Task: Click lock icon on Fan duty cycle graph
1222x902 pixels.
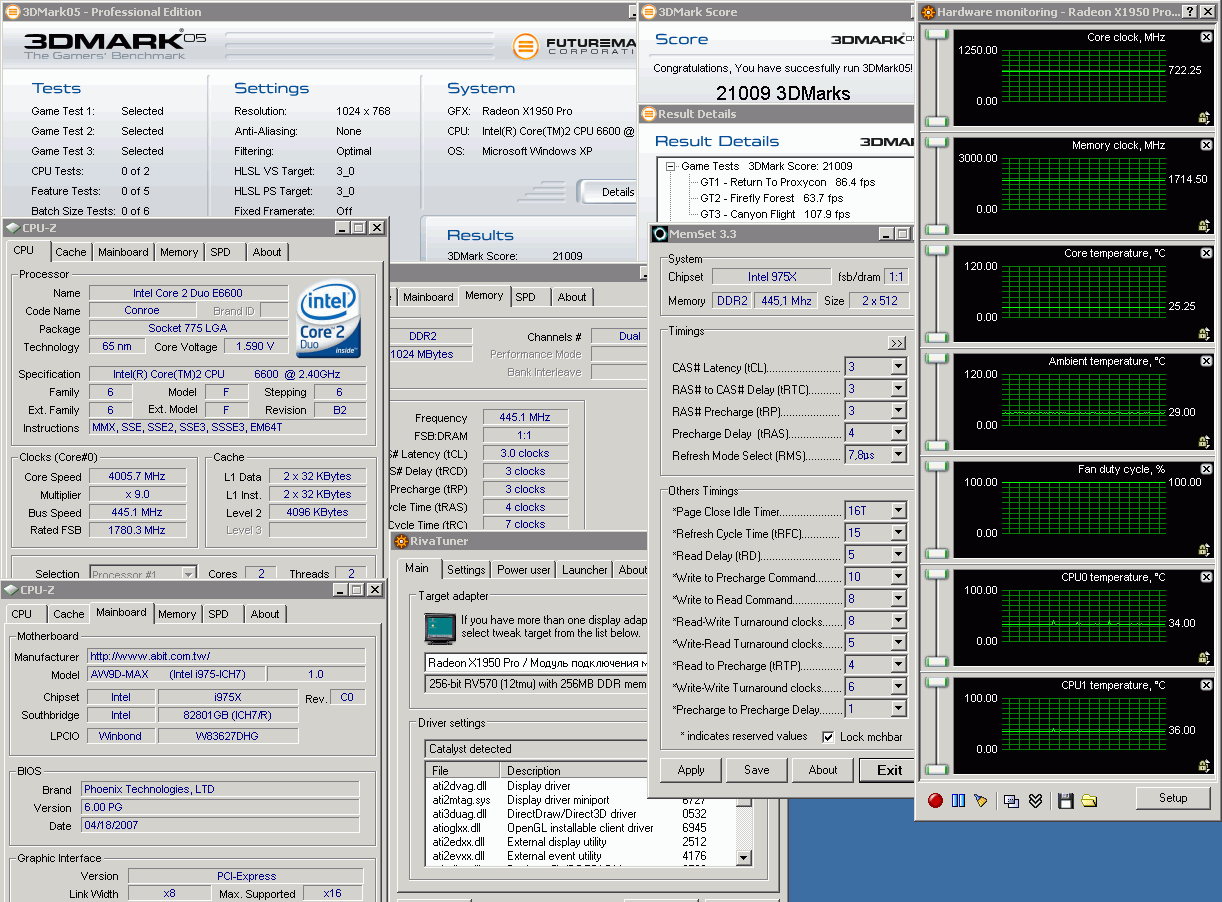Action: [1205, 550]
